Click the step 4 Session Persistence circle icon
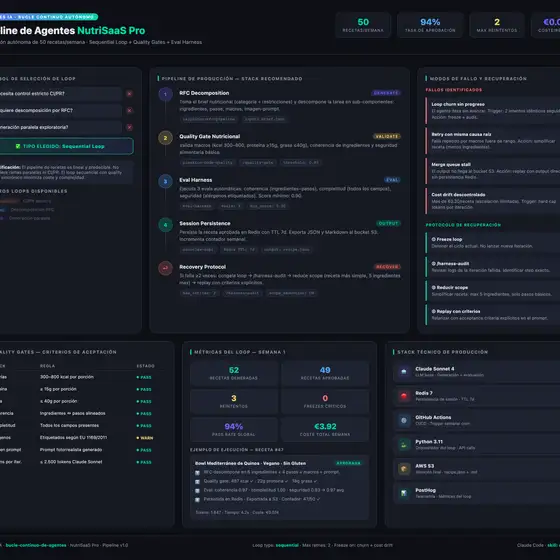 (165, 225)
